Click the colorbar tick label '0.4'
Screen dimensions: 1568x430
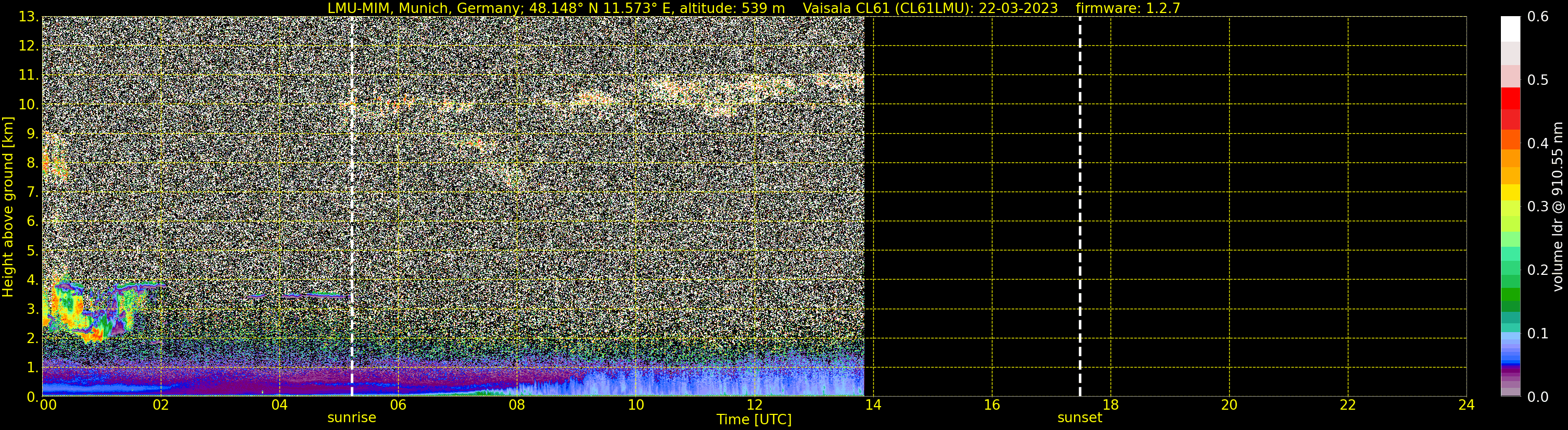[x=1538, y=143]
